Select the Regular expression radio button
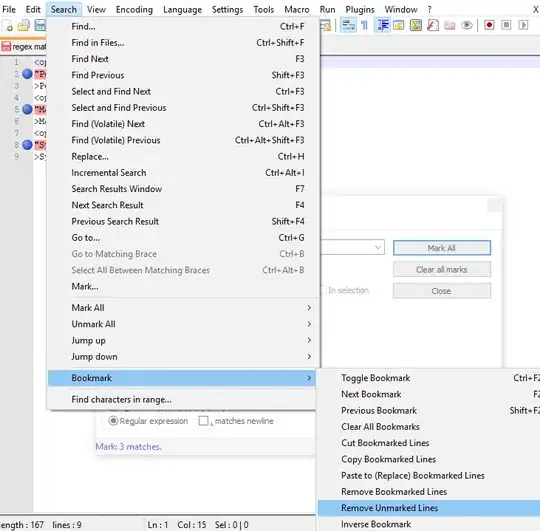Viewport: 540px width, 531px height. click(113, 421)
